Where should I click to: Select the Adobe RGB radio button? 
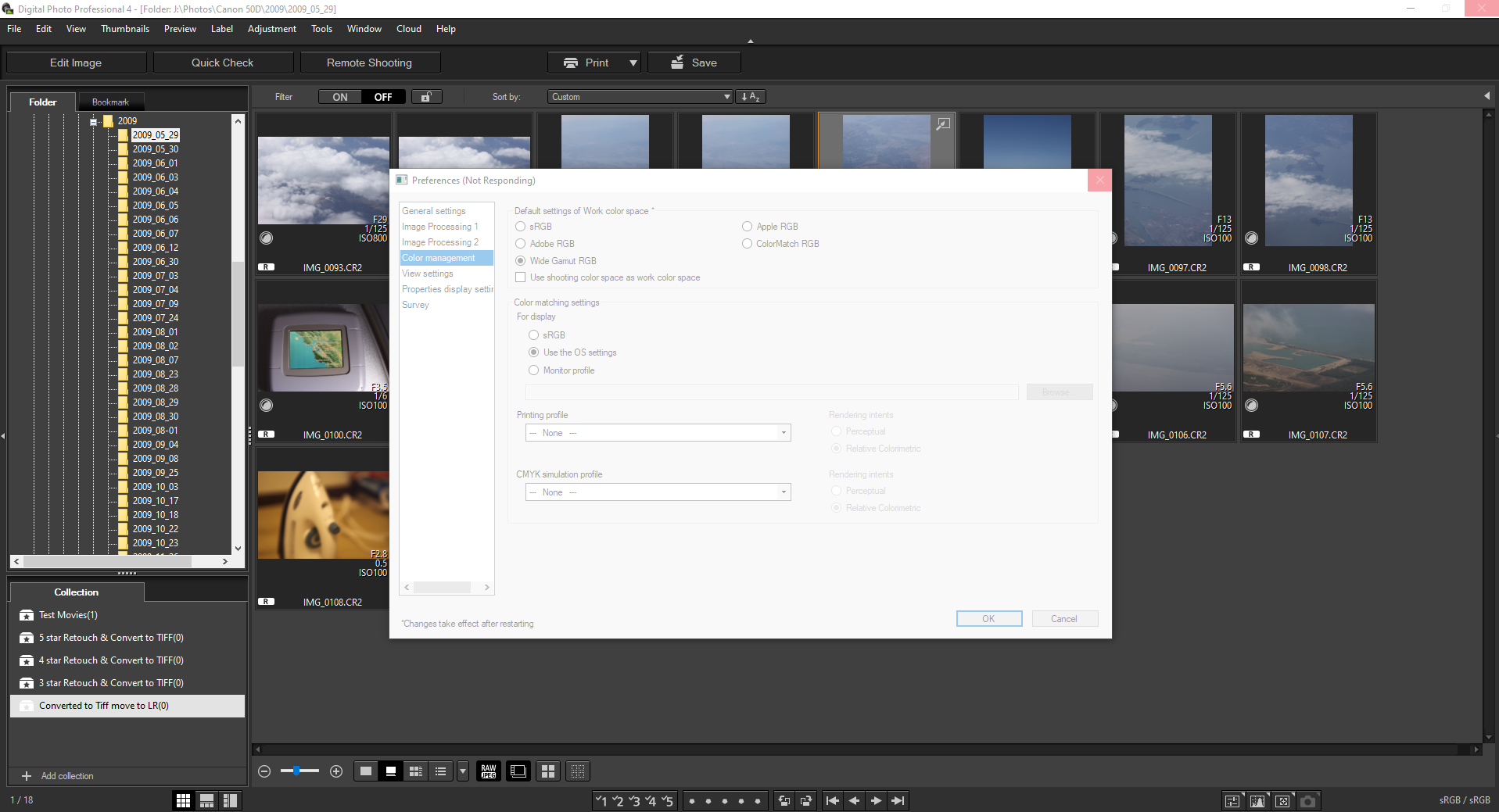coord(521,244)
